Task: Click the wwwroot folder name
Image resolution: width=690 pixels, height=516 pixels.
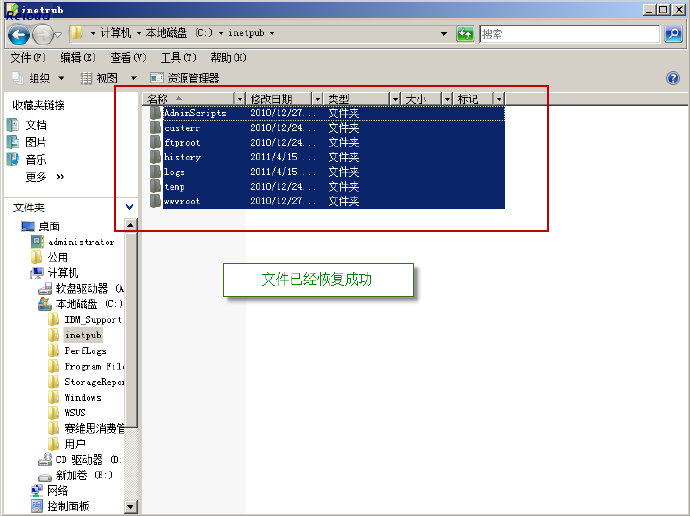Action: click(x=182, y=201)
